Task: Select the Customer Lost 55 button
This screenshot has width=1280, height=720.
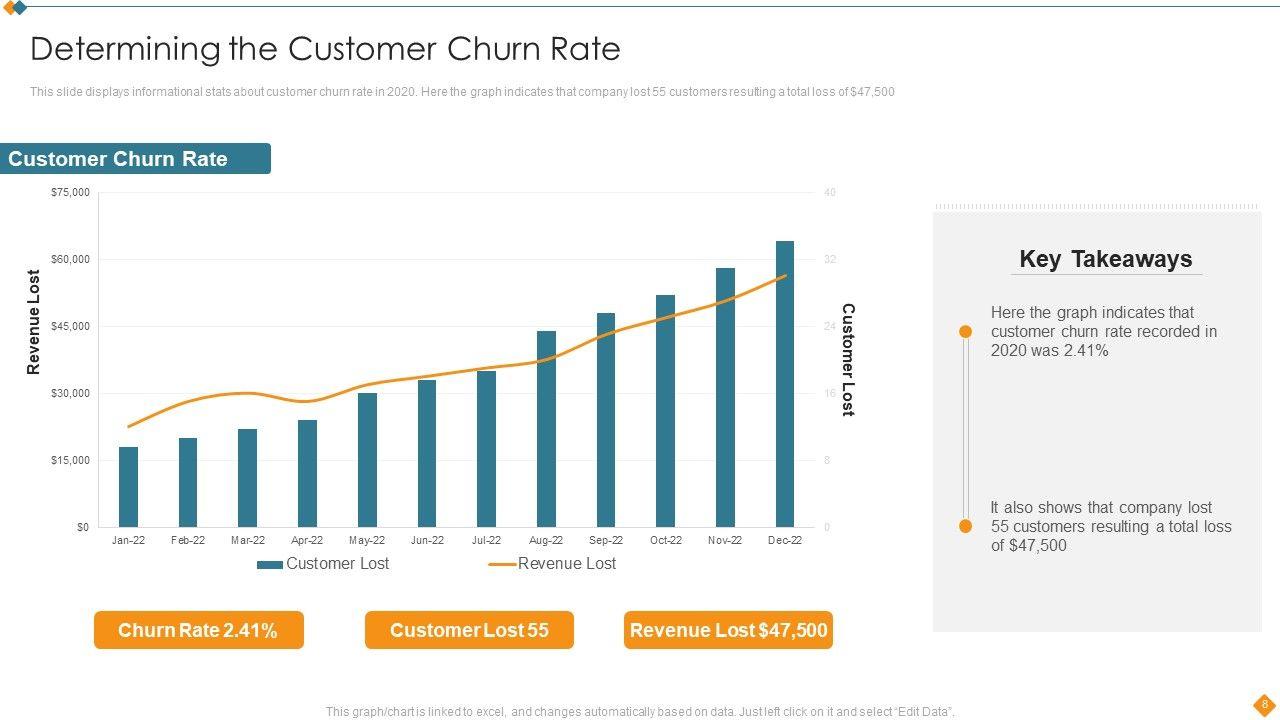Action: (x=469, y=630)
